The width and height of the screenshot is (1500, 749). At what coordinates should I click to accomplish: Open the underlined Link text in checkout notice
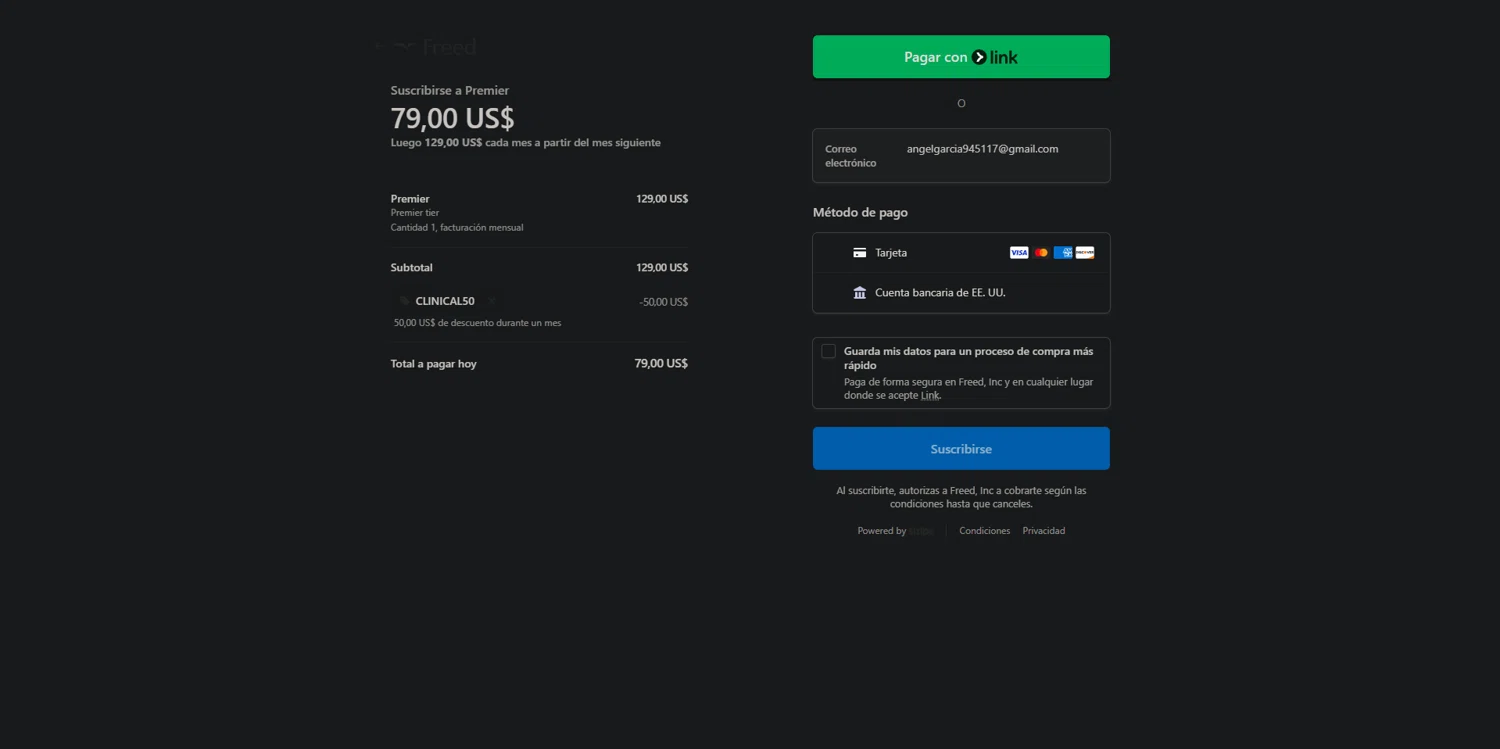pyautogui.click(x=930, y=396)
